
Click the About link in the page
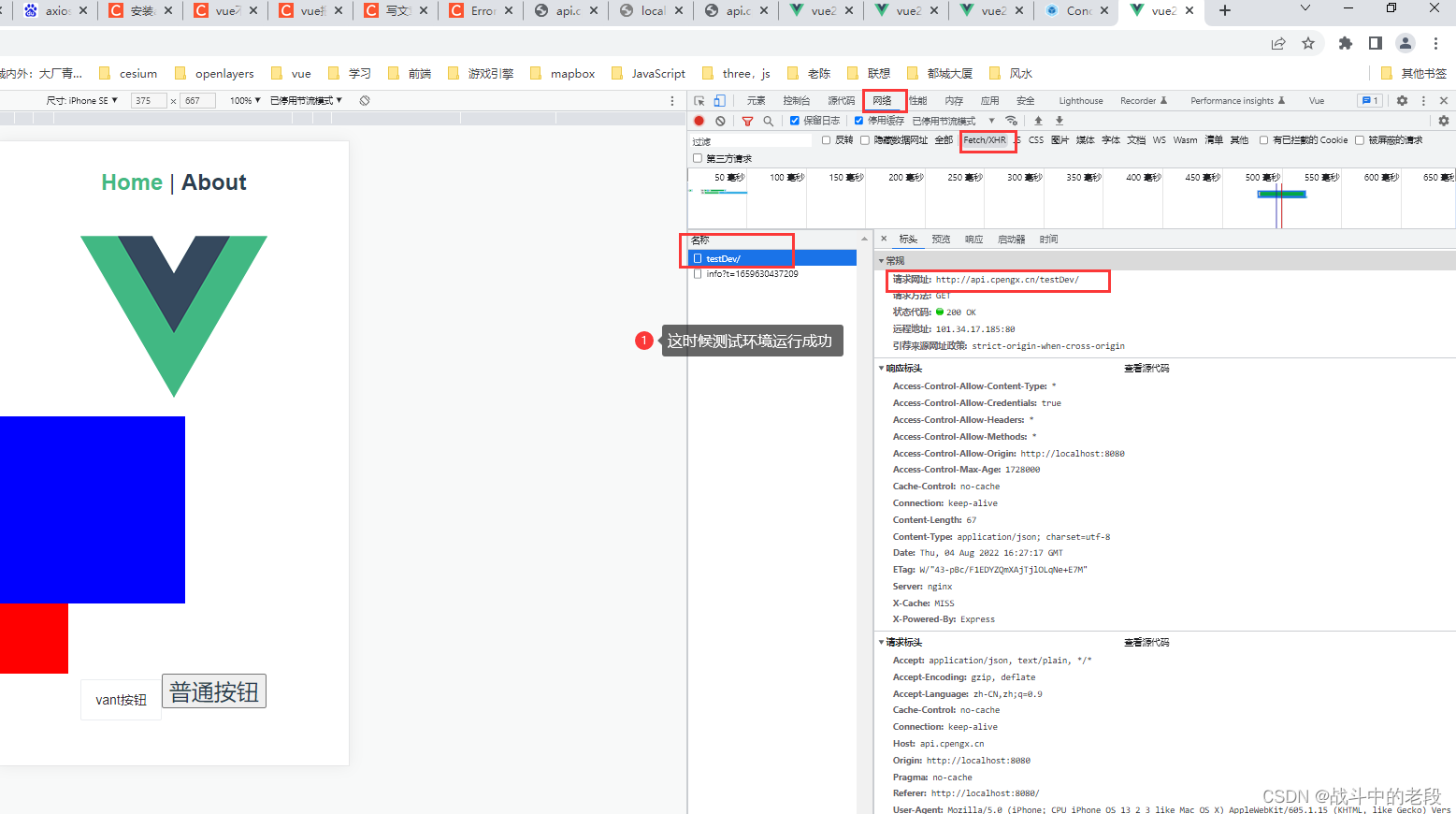coord(214,182)
